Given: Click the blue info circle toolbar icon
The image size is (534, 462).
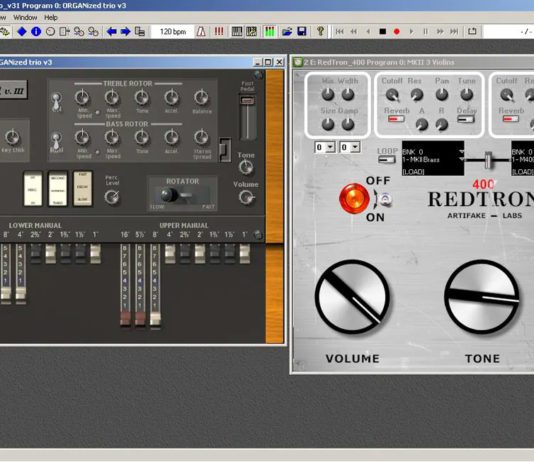Looking at the screenshot, I should [36, 32].
